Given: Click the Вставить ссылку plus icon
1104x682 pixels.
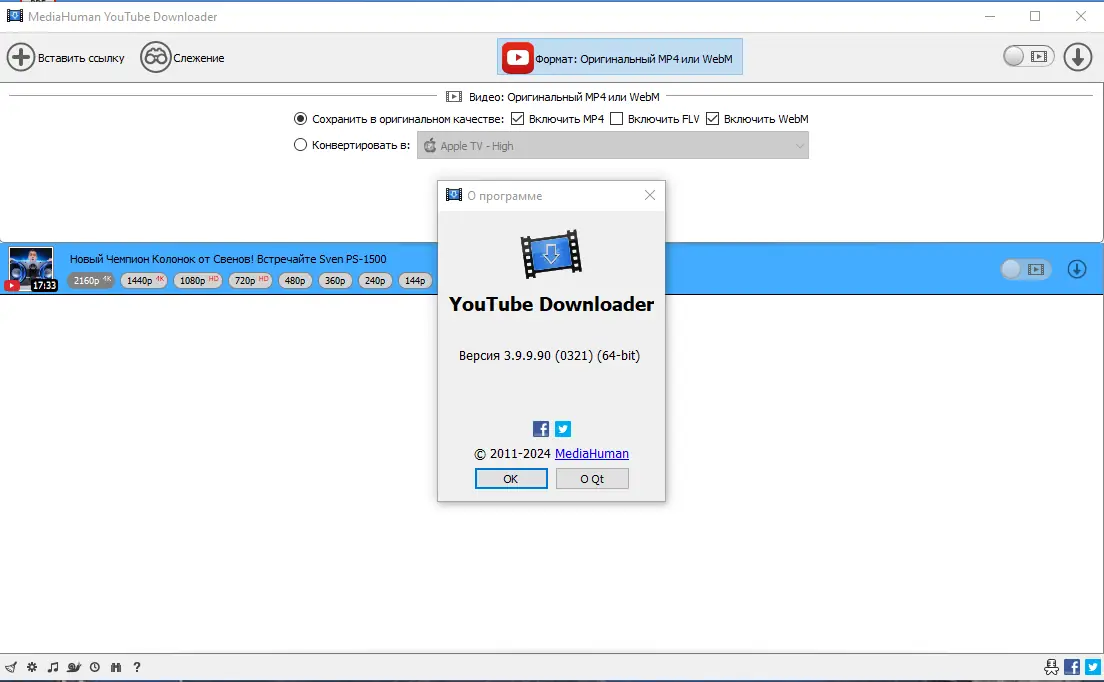Looking at the screenshot, I should tap(20, 57).
